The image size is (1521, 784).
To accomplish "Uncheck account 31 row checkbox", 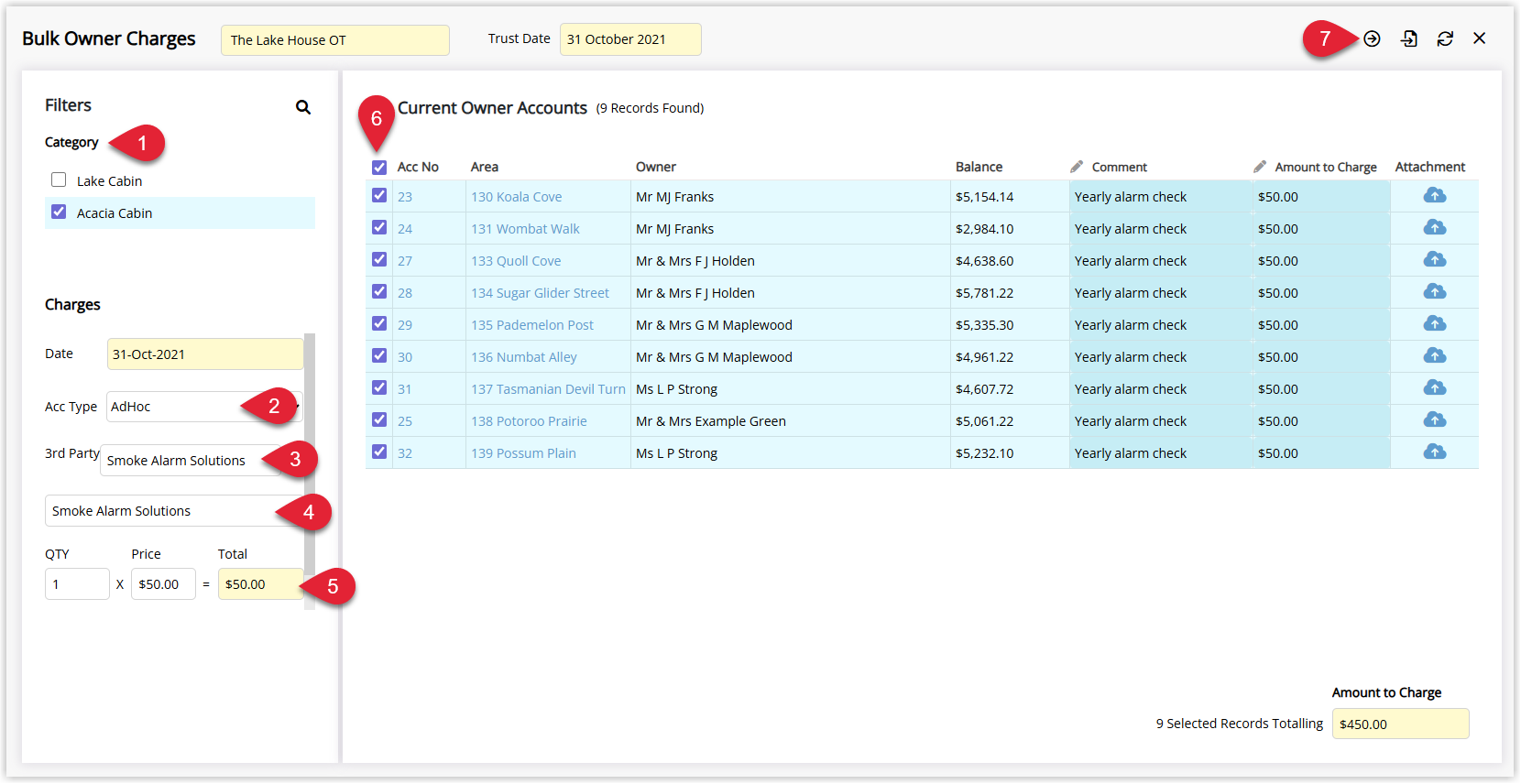I will coord(379,387).
